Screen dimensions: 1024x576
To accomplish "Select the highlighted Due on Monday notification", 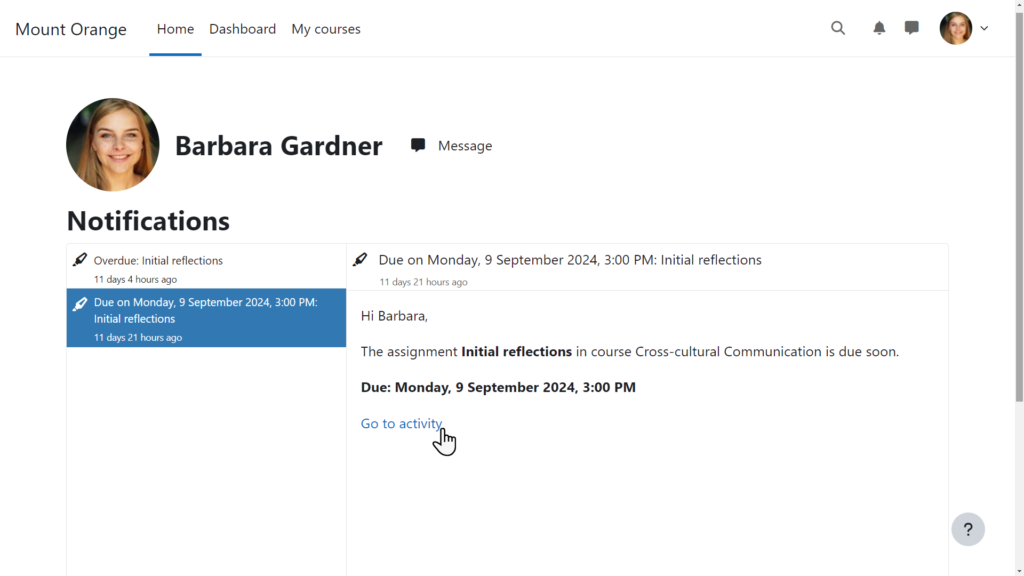I will coord(200,317).
